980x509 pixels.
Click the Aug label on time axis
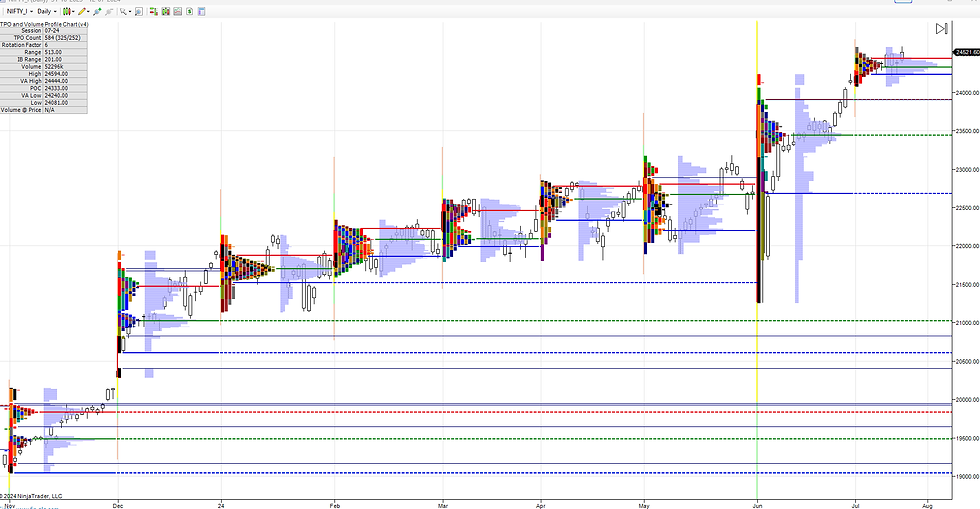tap(928, 505)
